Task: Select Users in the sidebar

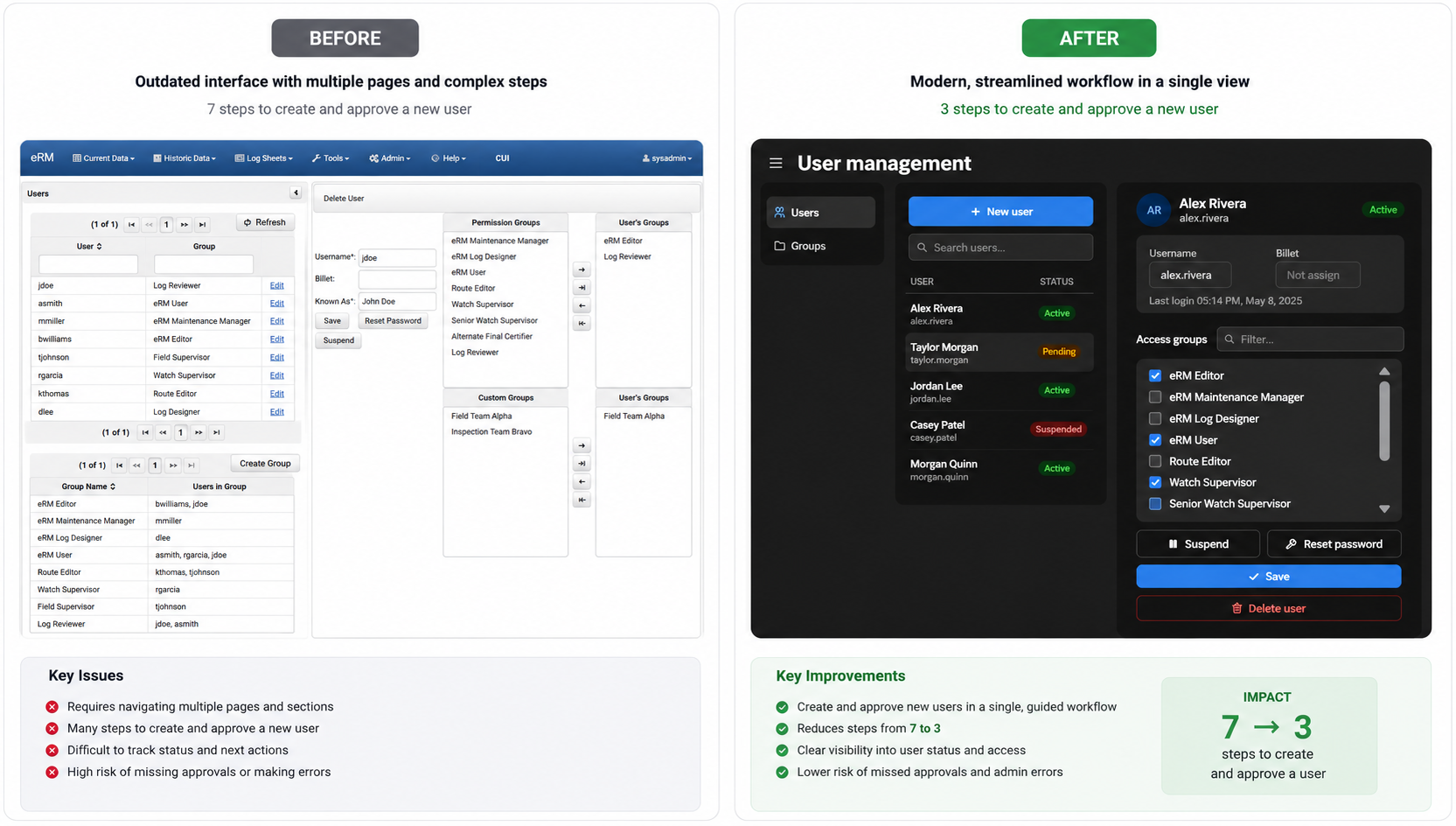Action: tap(820, 213)
